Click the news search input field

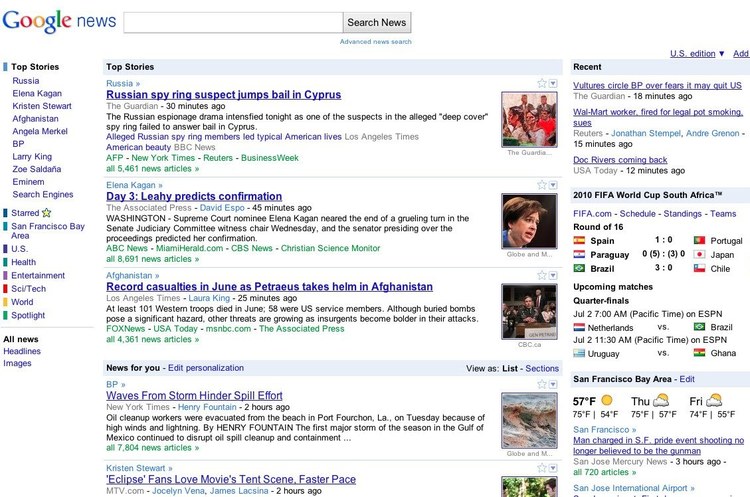tap(233, 22)
